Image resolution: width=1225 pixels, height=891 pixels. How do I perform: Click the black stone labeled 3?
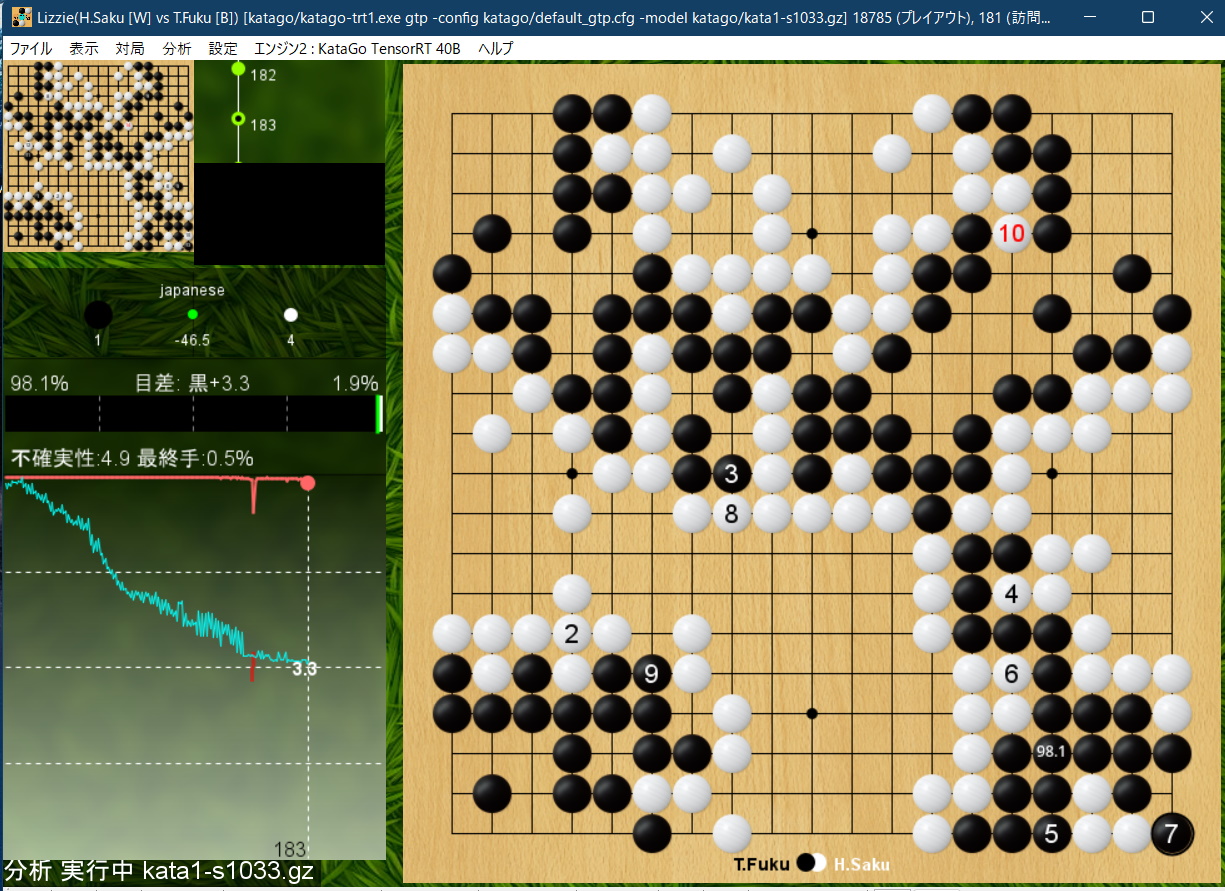coord(731,474)
